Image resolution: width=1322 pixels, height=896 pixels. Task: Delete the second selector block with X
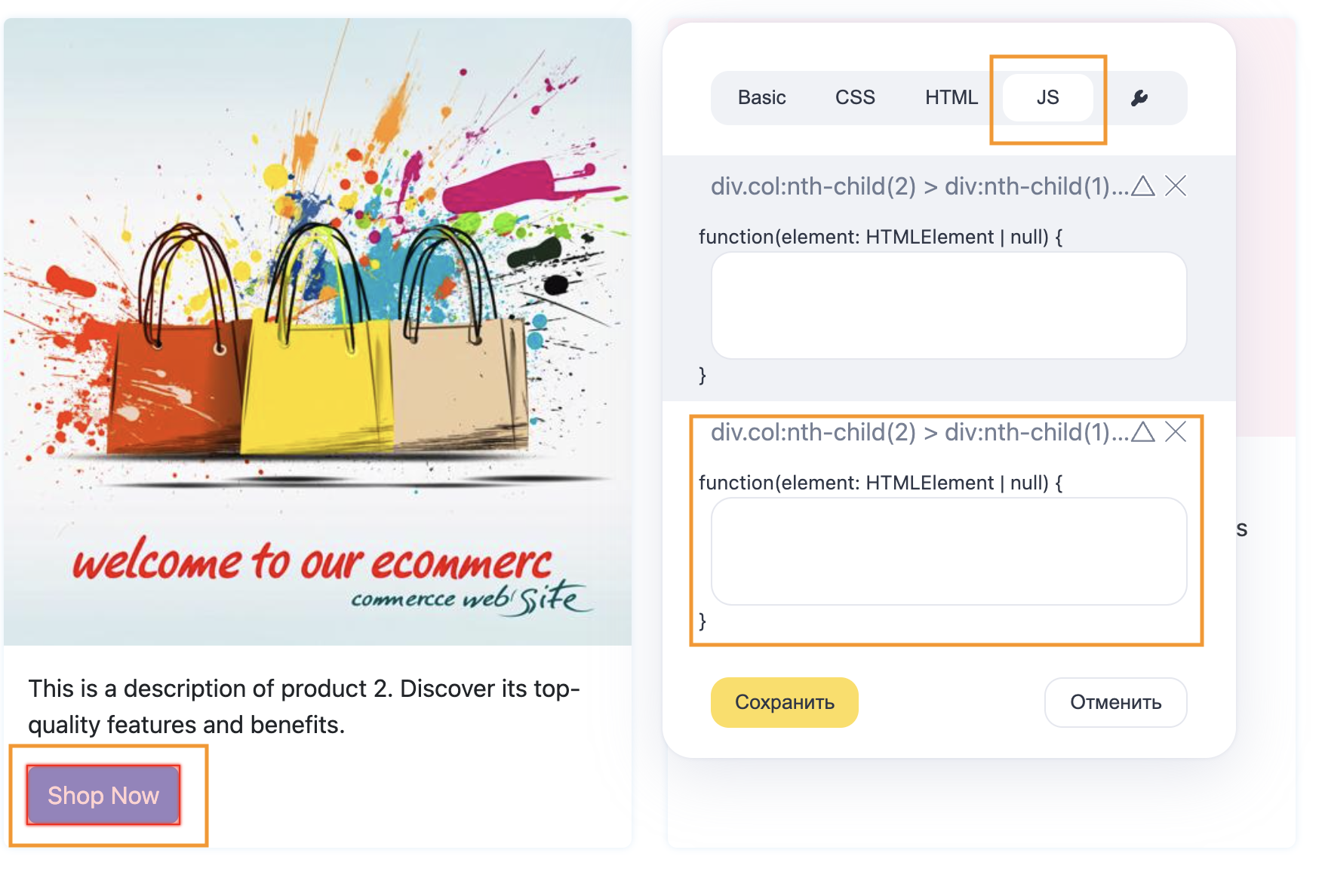pos(1176,431)
